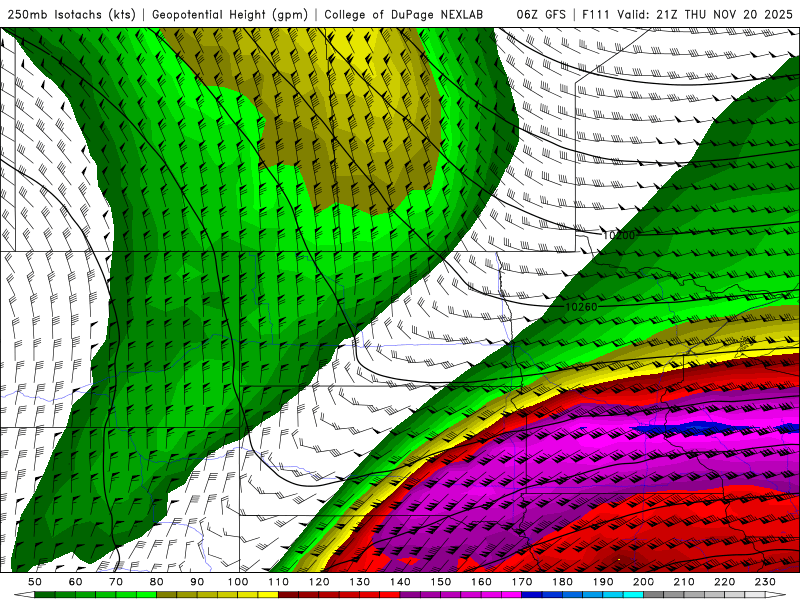Click the 140 legend number
The image size is (800, 600).
pyautogui.click(x=400, y=582)
